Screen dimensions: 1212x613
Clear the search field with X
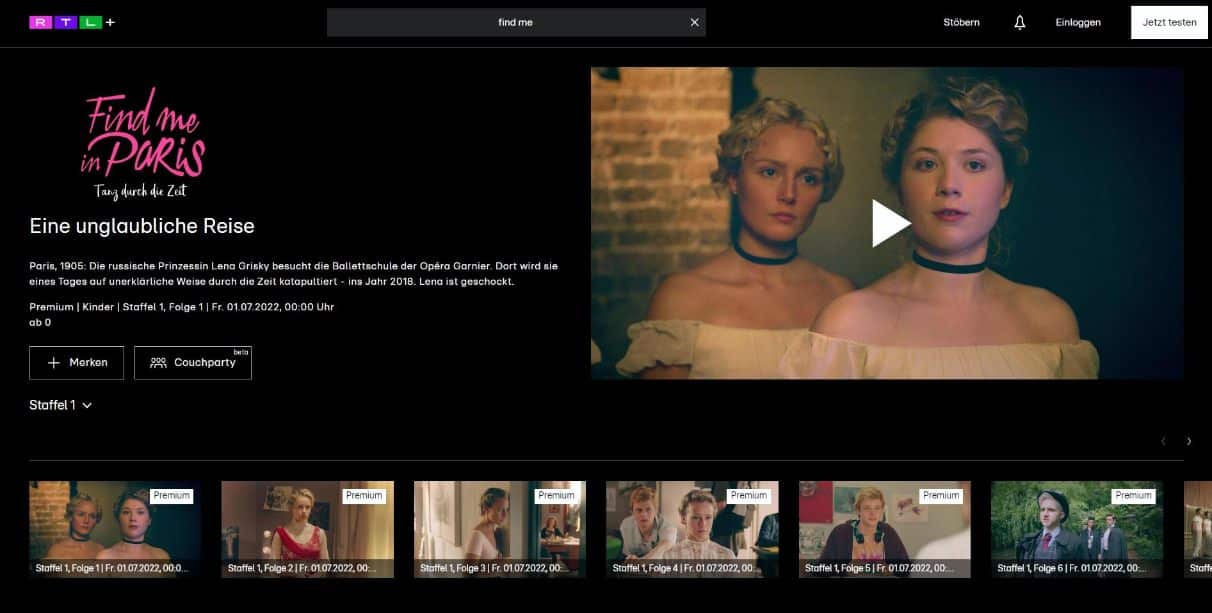coord(695,22)
